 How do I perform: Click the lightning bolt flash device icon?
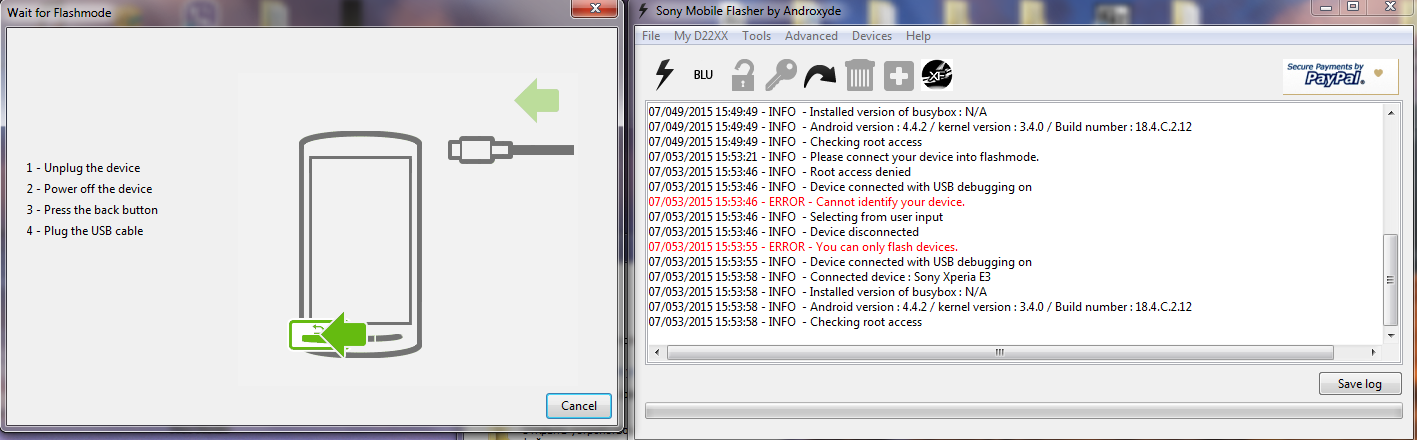click(664, 75)
